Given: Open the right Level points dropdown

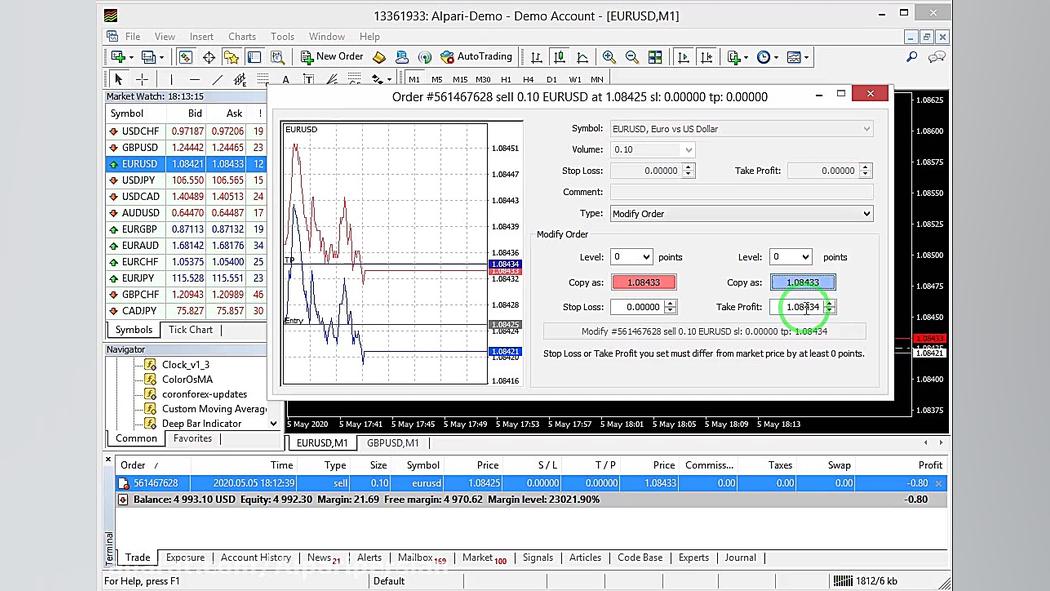Looking at the screenshot, I should pyautogui.click(x=790, y=257).
